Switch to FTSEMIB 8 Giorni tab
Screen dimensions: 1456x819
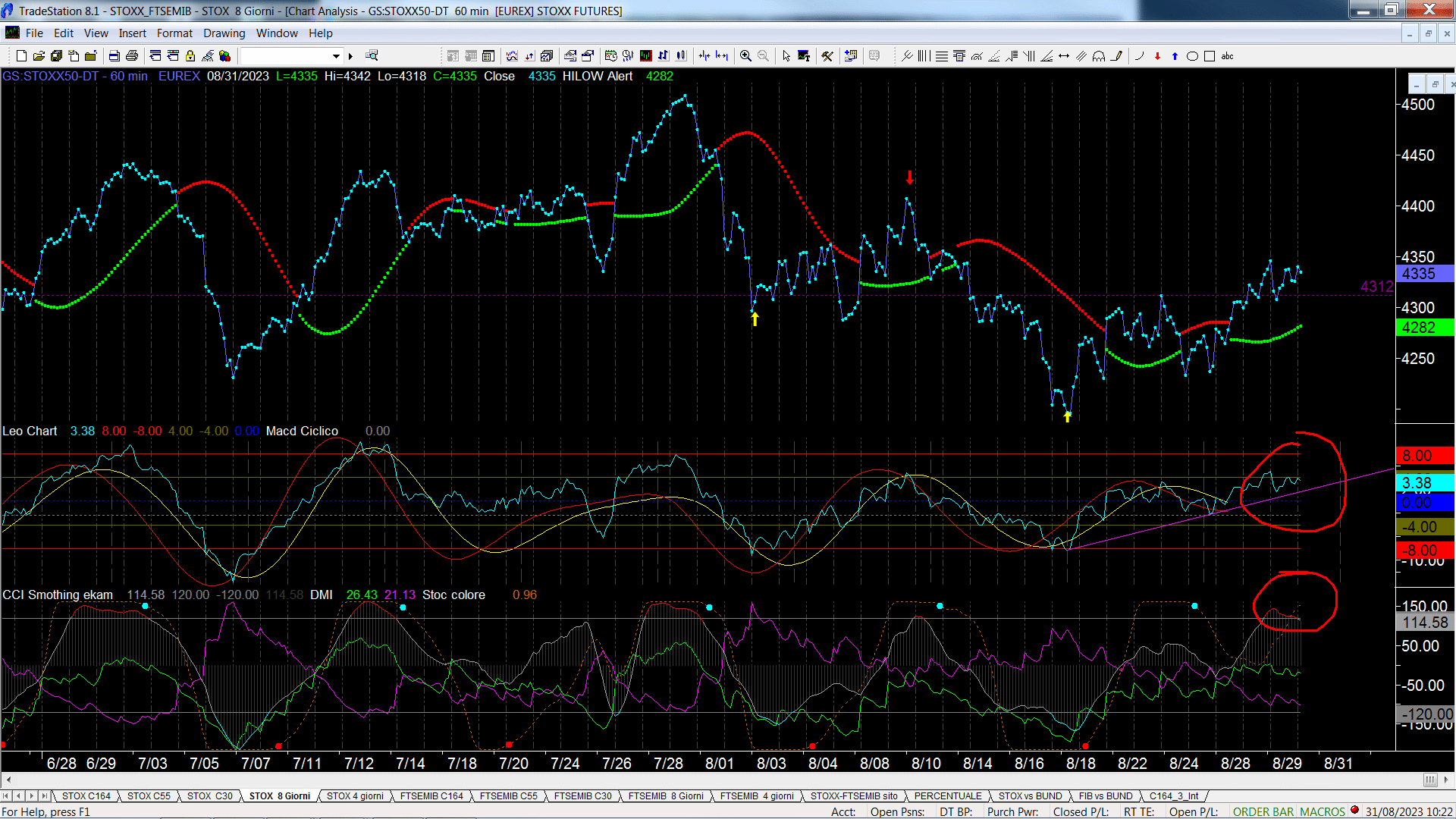tap(666, 796)
